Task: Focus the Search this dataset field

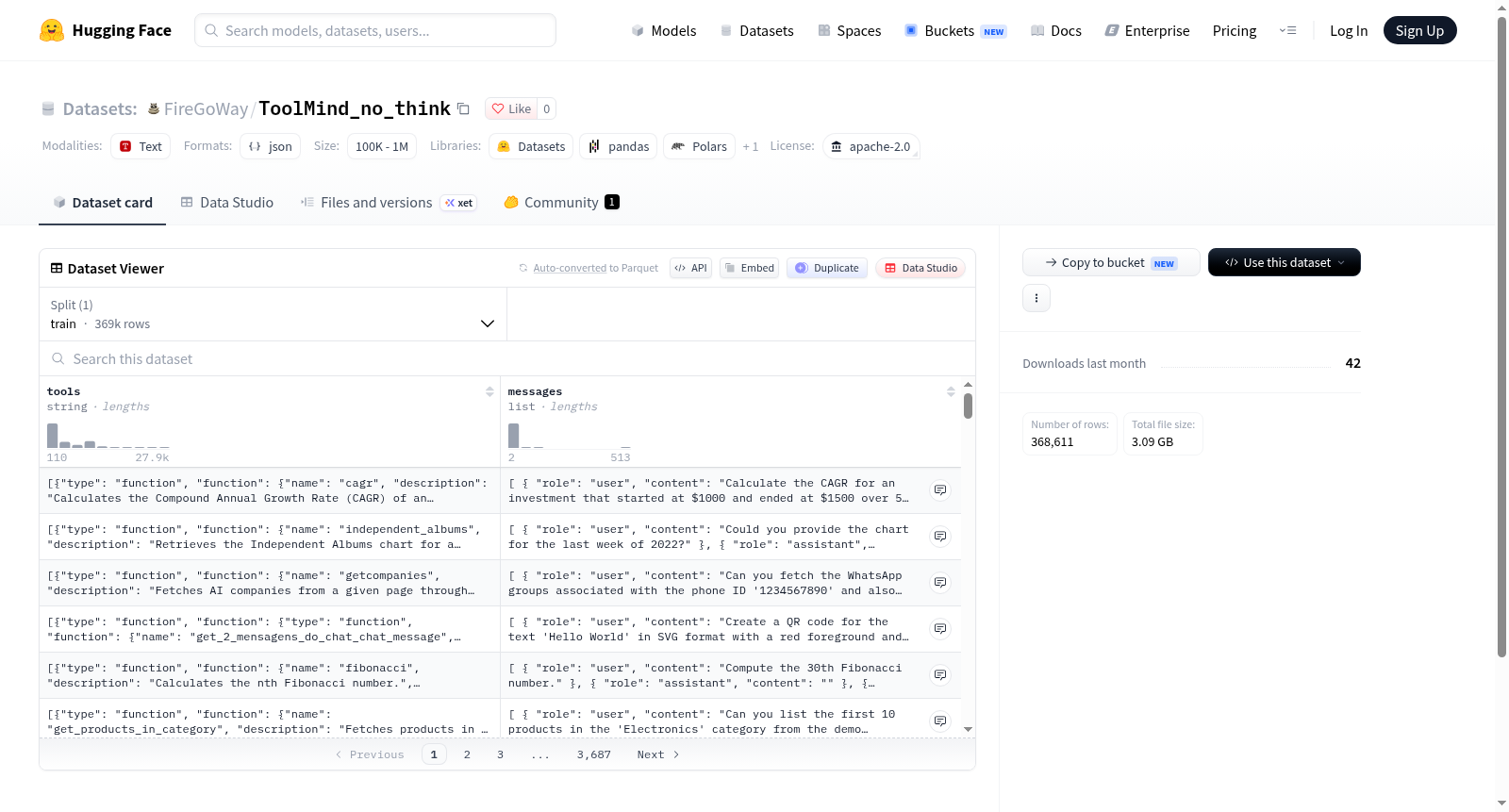Action: click(x=507, y=358)
